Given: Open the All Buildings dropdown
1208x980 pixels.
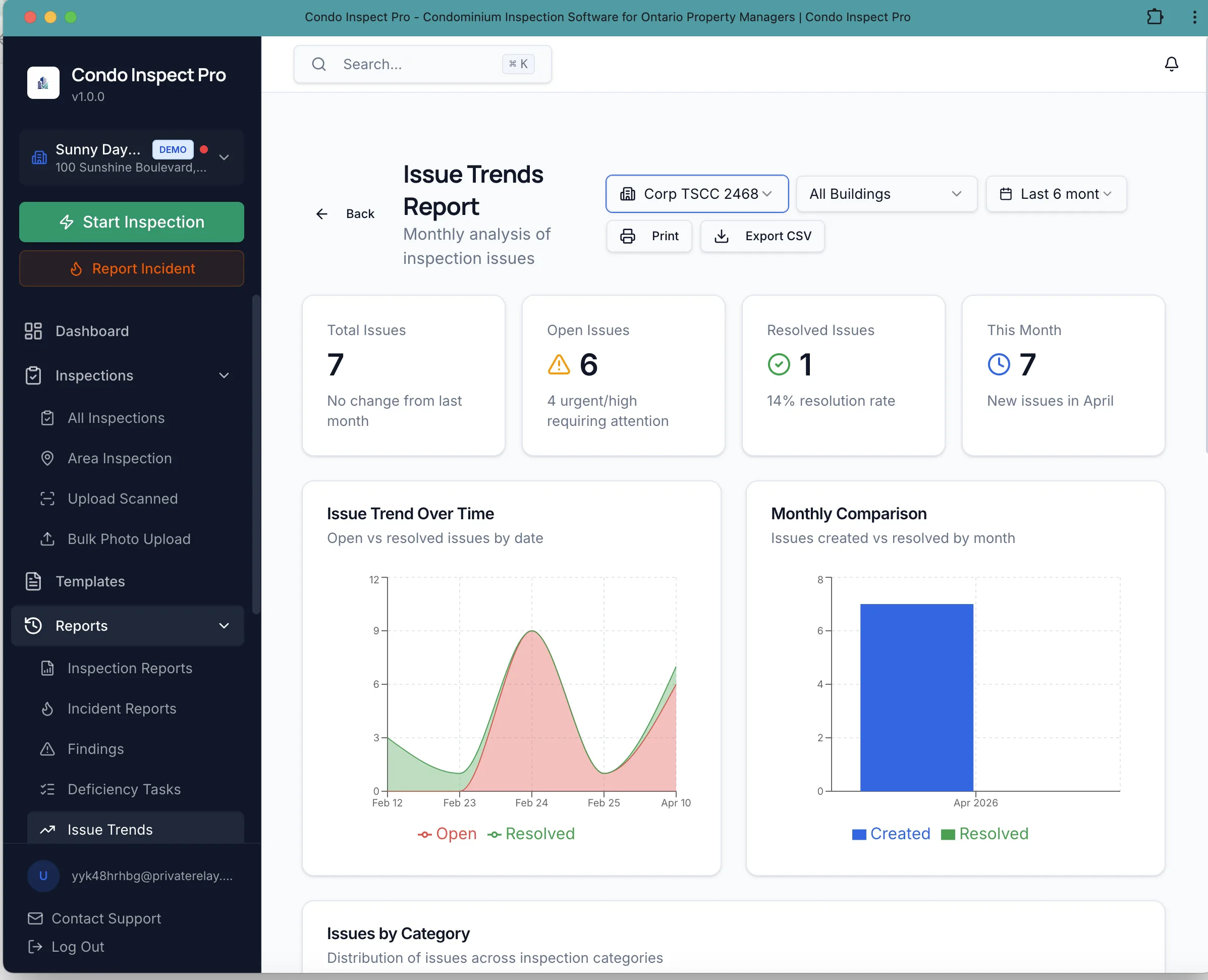Looking at the screenshot, I should (x=886, y=194).
